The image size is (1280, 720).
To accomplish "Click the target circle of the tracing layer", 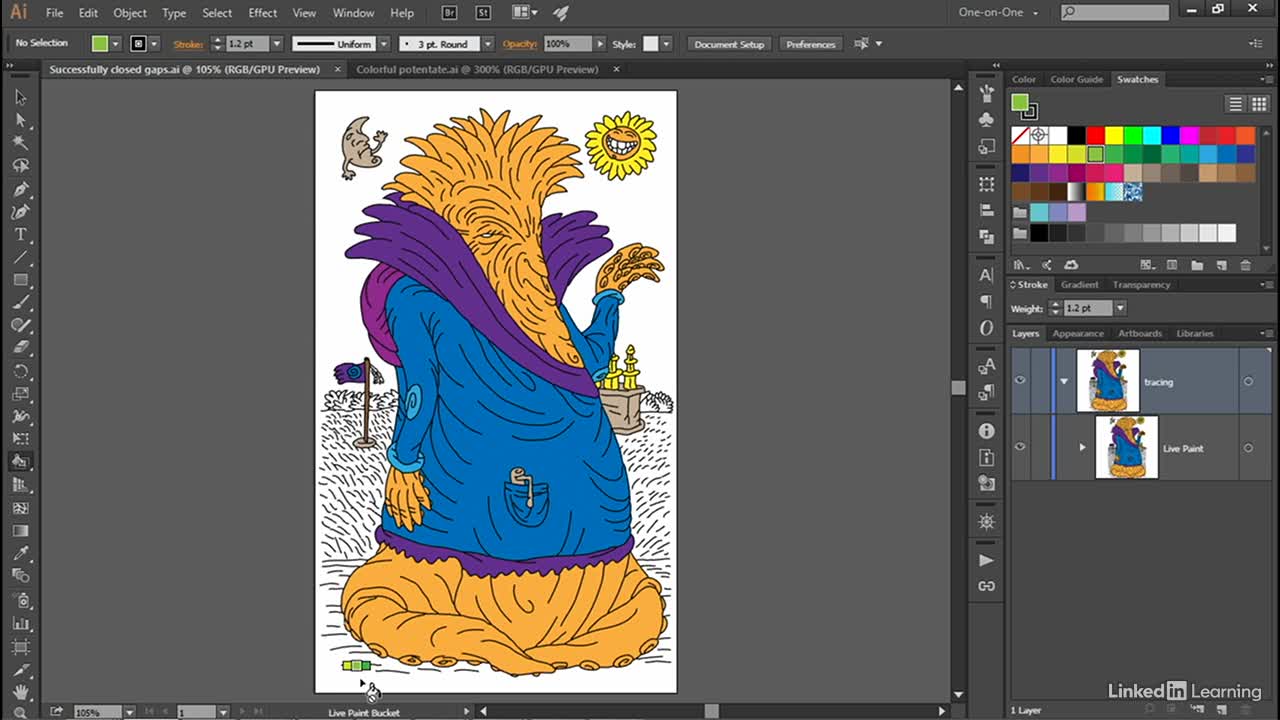I will 1248,381.
